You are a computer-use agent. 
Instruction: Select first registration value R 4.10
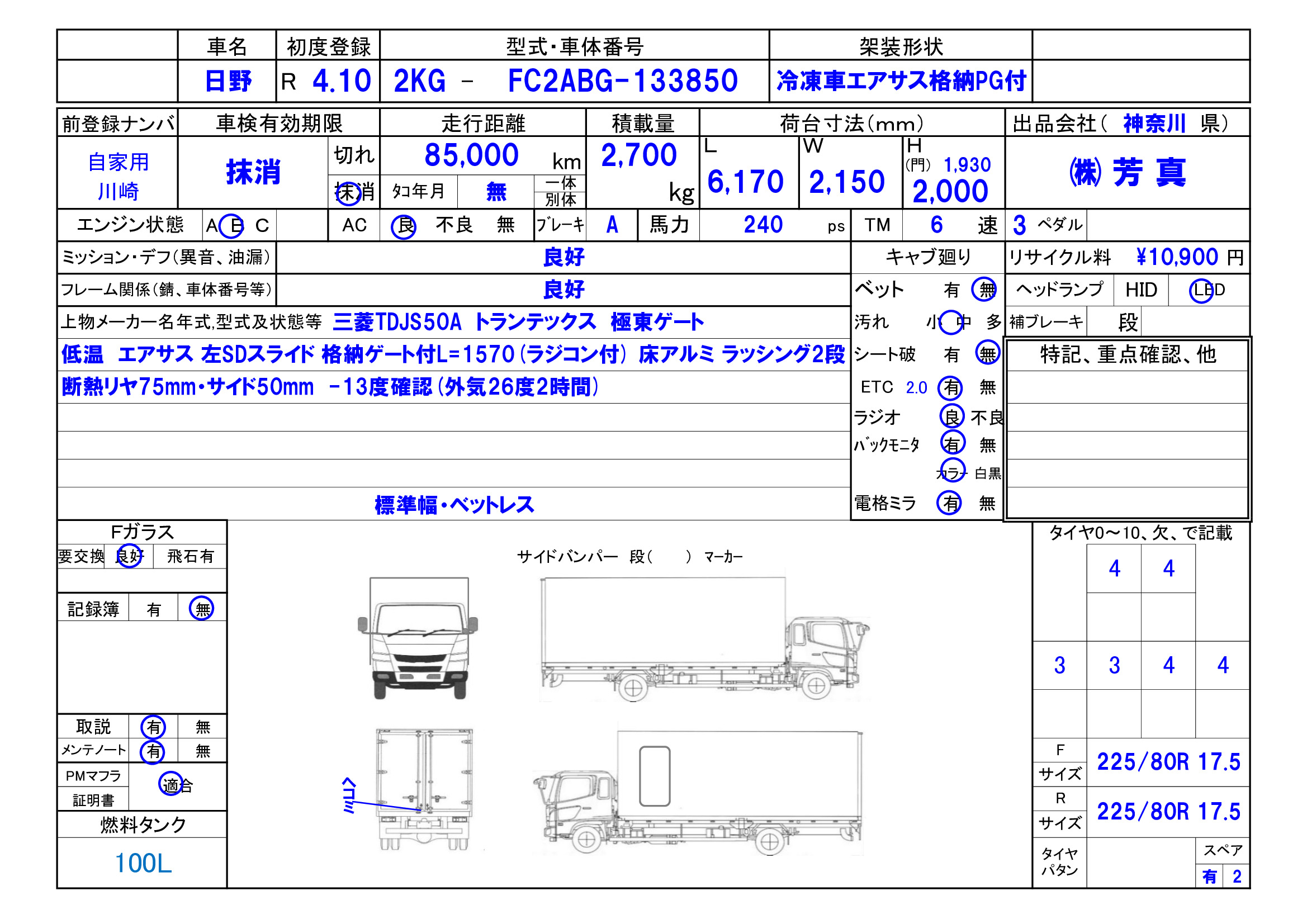(326, 81)
